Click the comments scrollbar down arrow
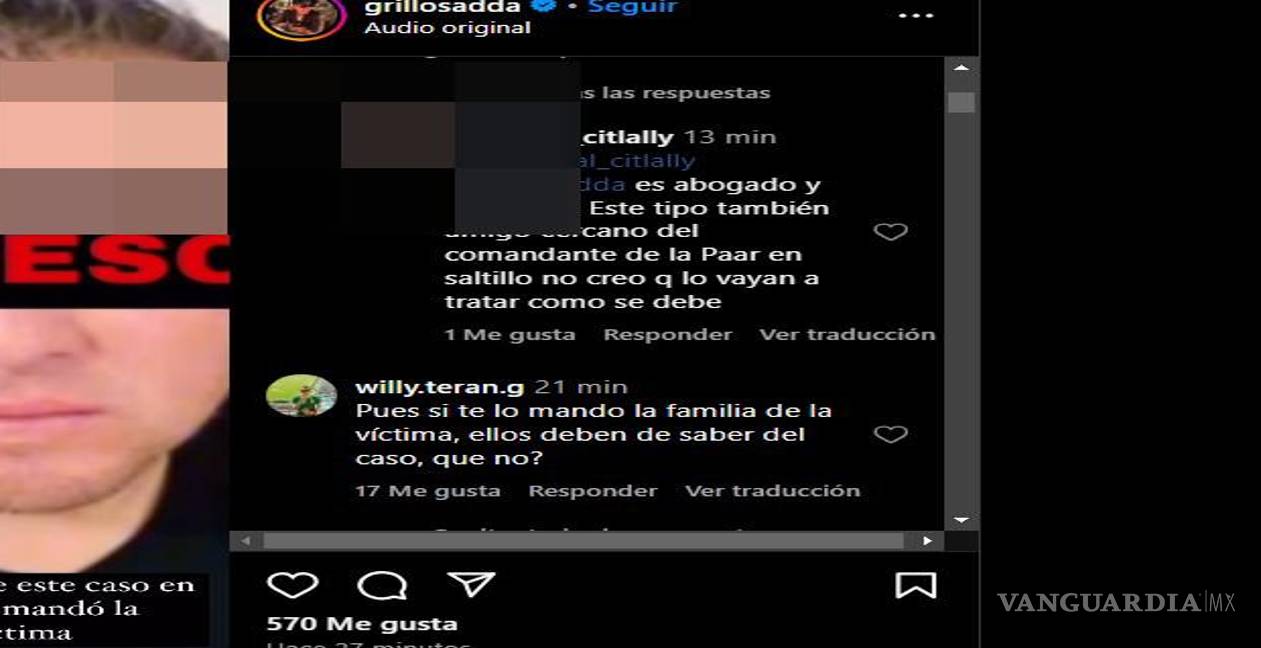The width and height of the screenshot is (1261, 648). click(961, 520)
